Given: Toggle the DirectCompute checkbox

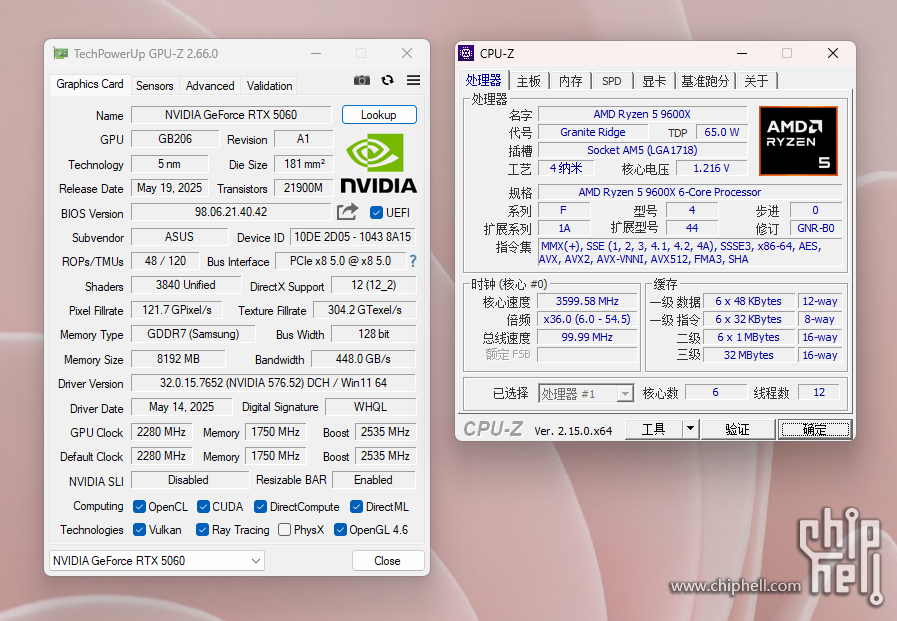Looking at the screenshot, I should [x=260, y=507].
